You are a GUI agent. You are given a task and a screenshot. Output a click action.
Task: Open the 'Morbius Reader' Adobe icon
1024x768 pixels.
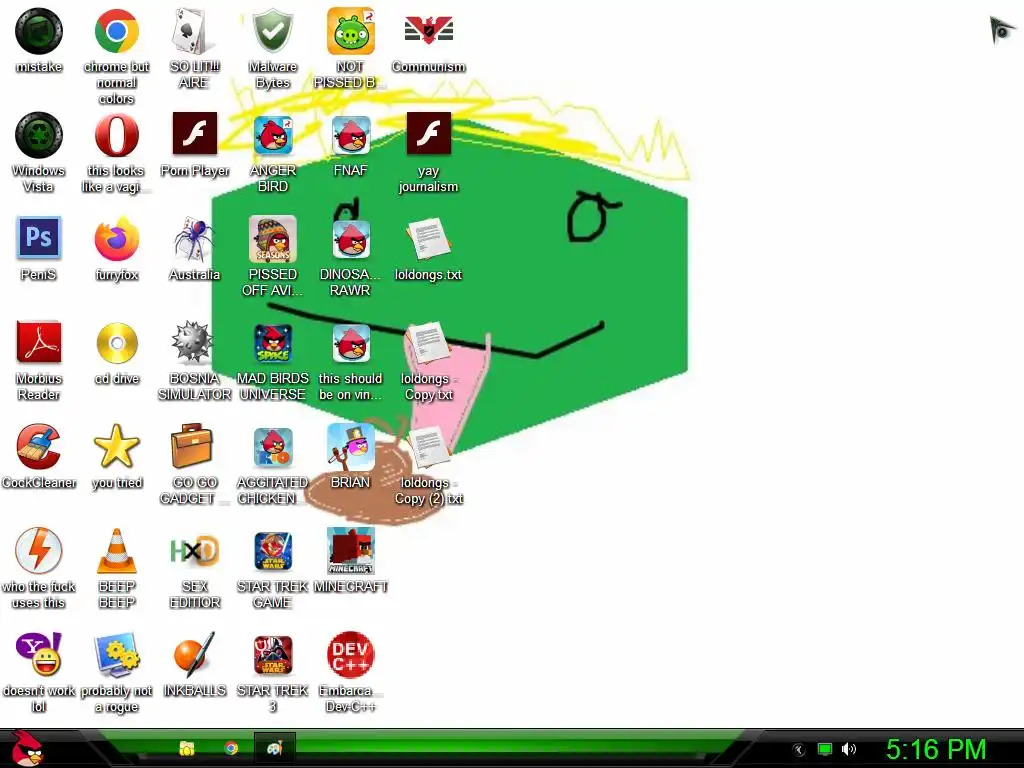point(39,342)
